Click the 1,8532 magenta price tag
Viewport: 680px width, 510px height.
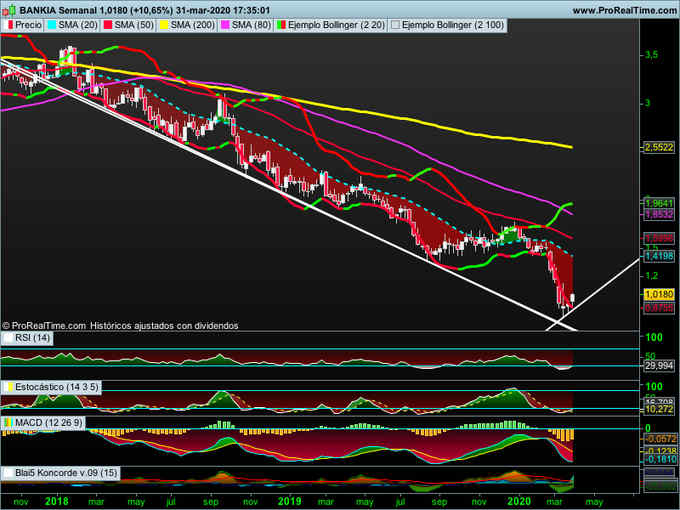click(x=659, y=214)
